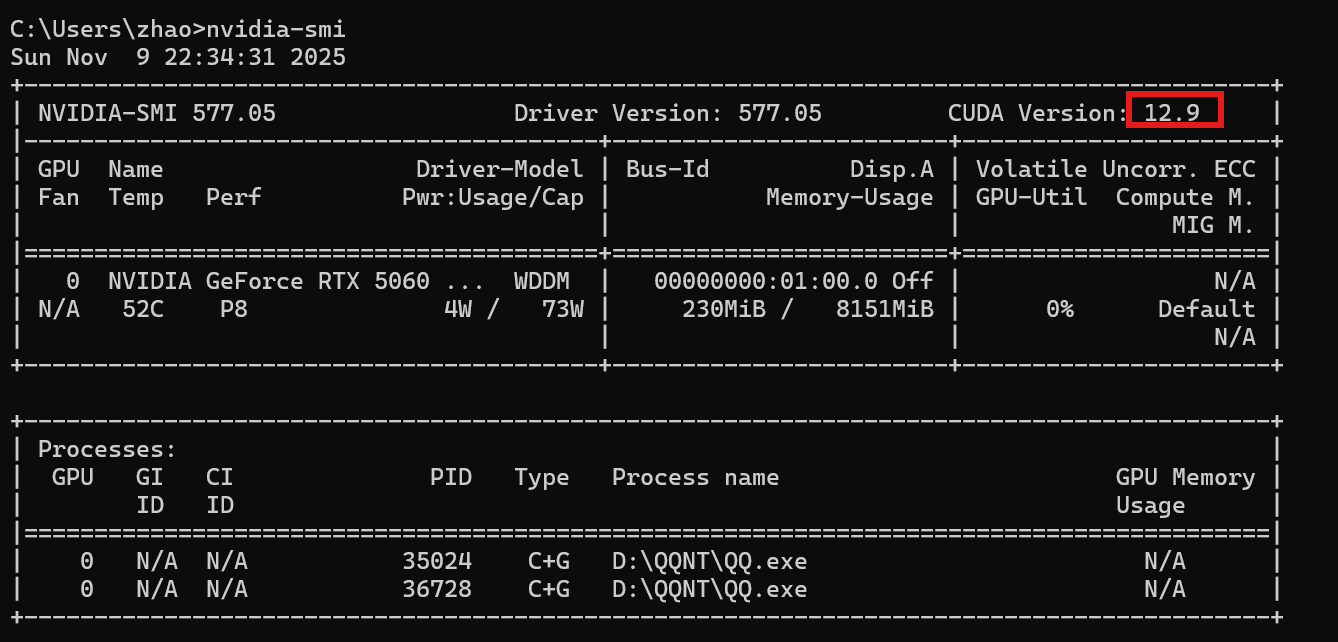
Task: Click the typed nvidia-smi command text
Action: click(276, 30)
